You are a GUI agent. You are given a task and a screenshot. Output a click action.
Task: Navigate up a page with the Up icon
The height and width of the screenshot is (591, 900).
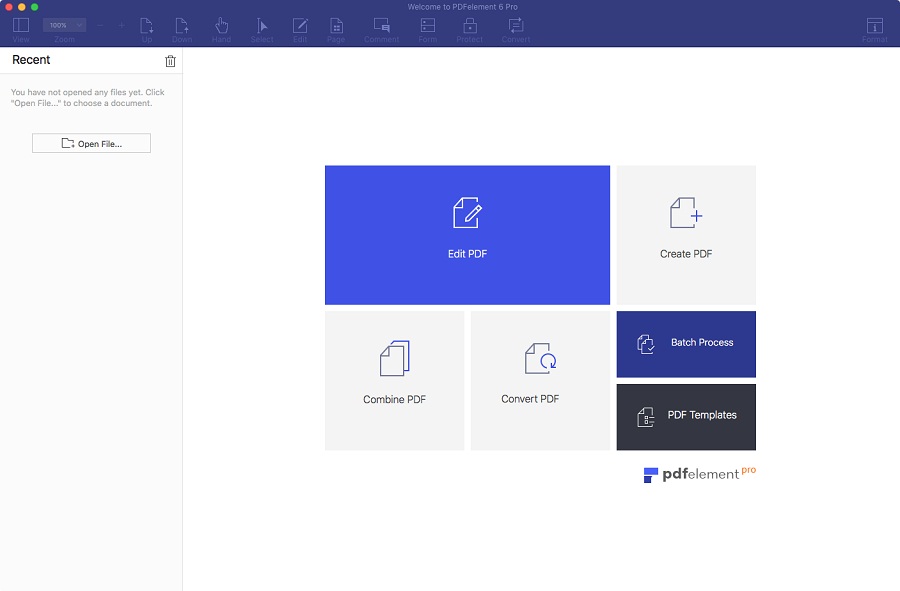click(x=146, y=26)
